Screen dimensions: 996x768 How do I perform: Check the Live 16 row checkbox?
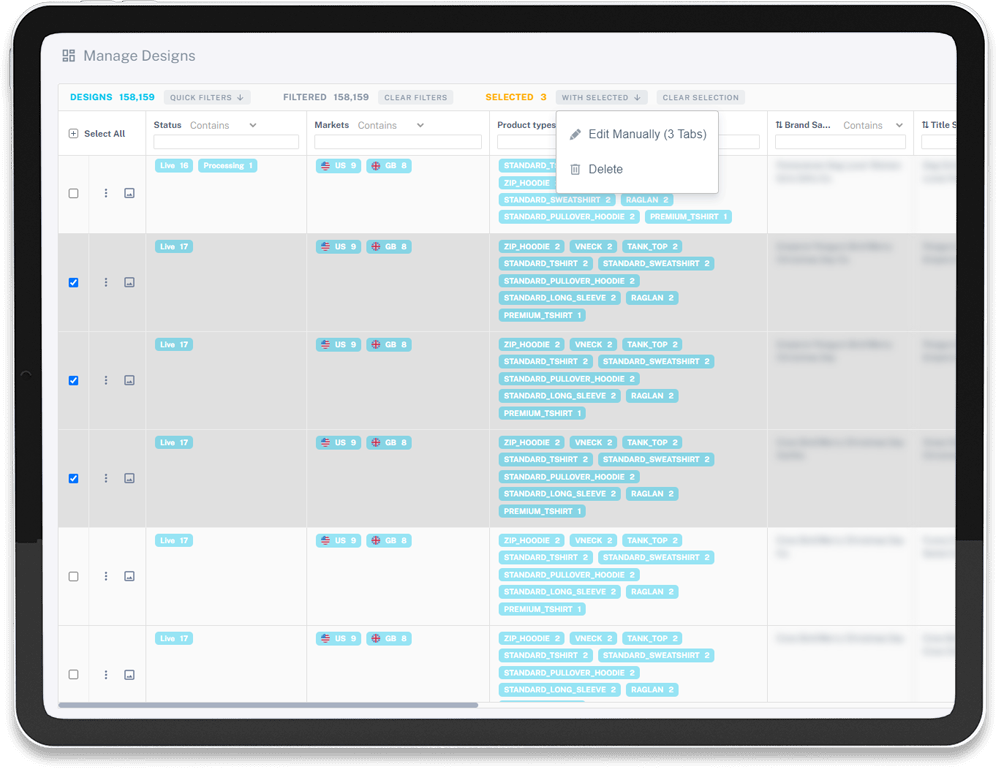coord(74,193)
